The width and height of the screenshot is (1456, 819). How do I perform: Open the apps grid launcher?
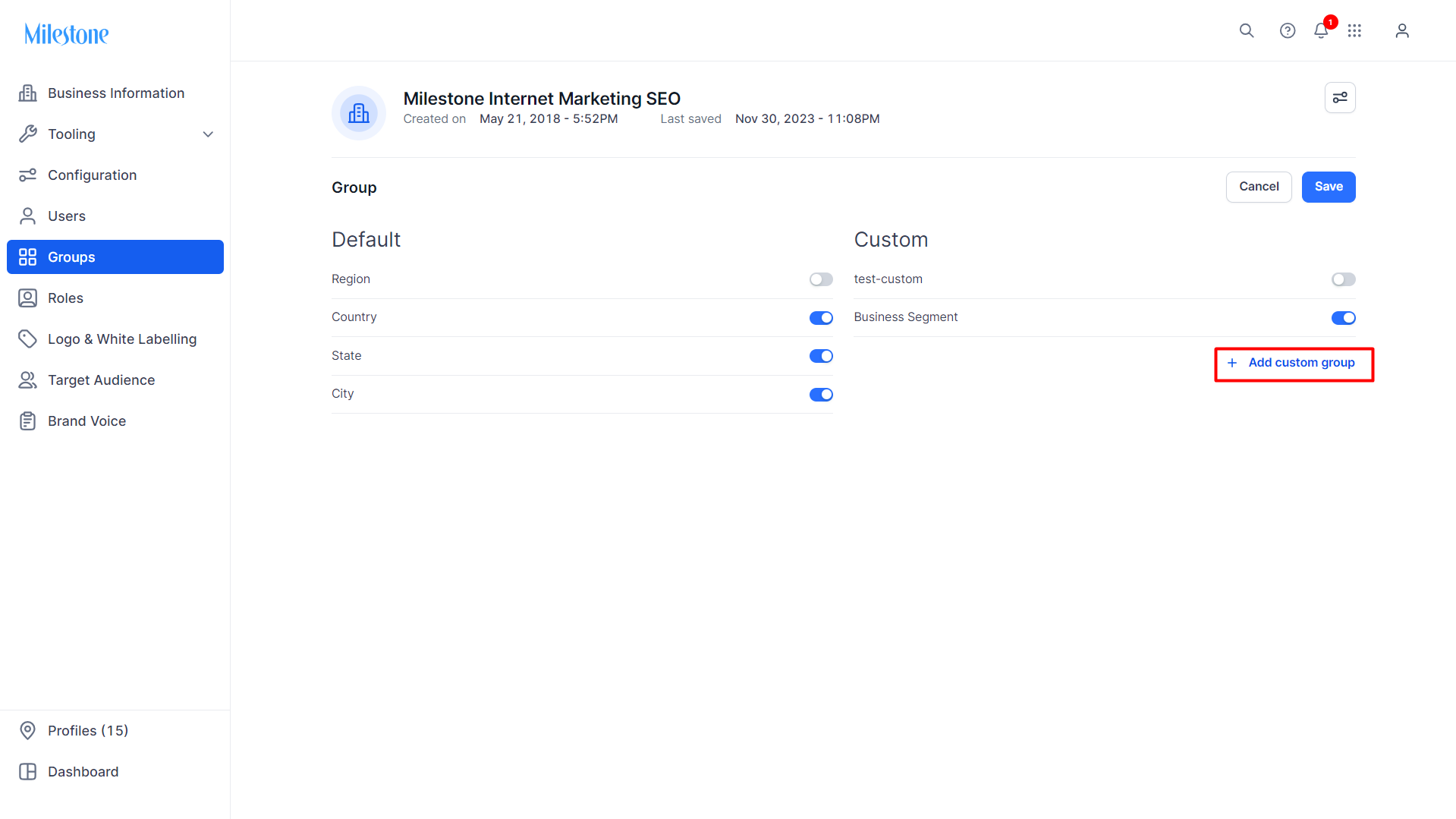coord(1354,30)
